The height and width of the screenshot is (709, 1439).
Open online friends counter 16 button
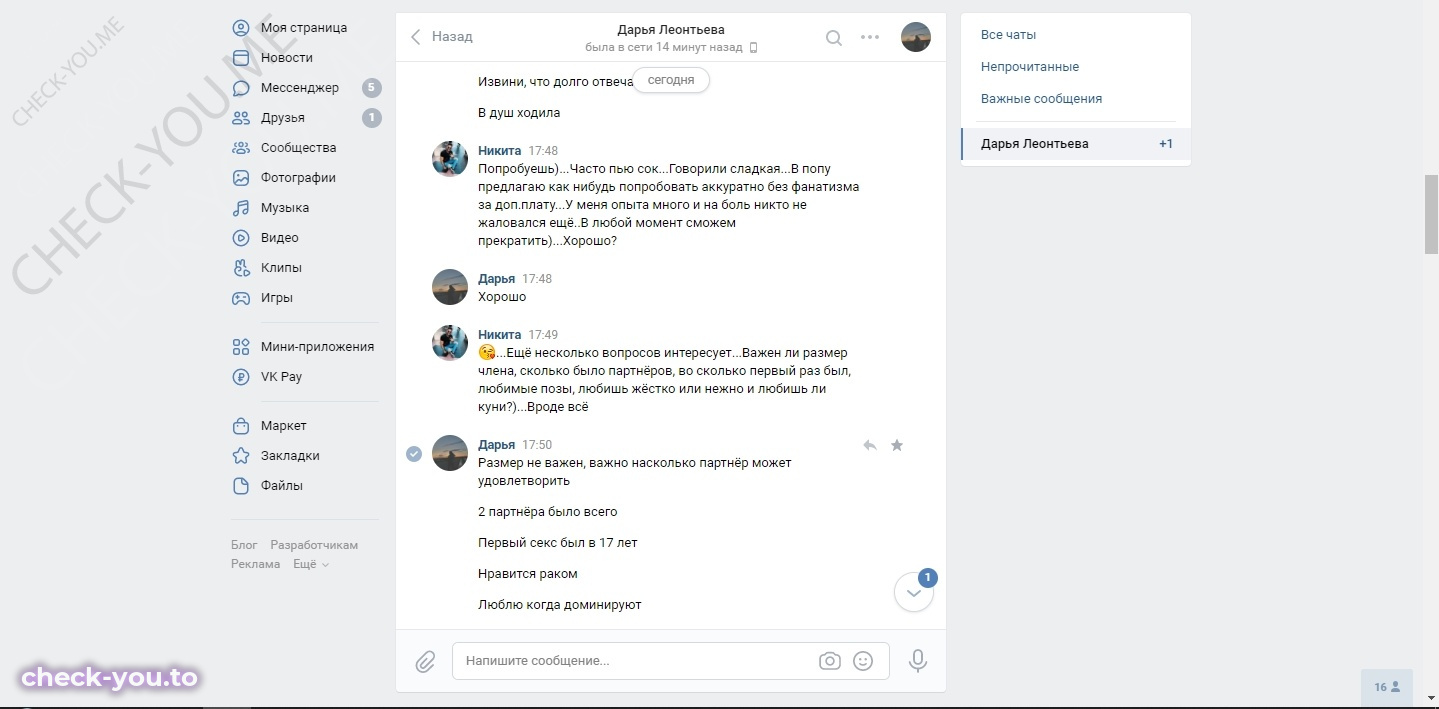coord(1387,687)
